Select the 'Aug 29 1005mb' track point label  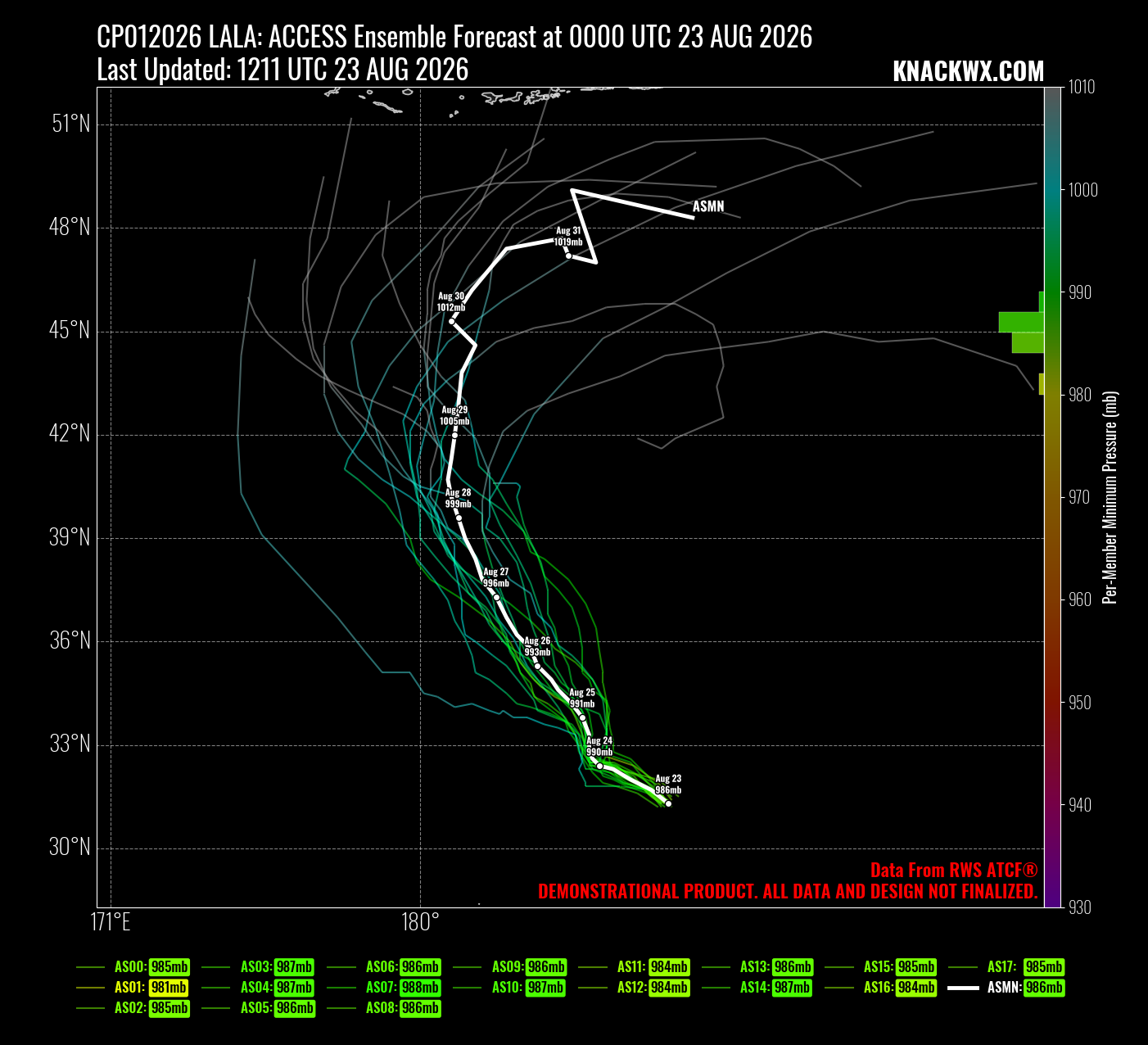point(454,416)
